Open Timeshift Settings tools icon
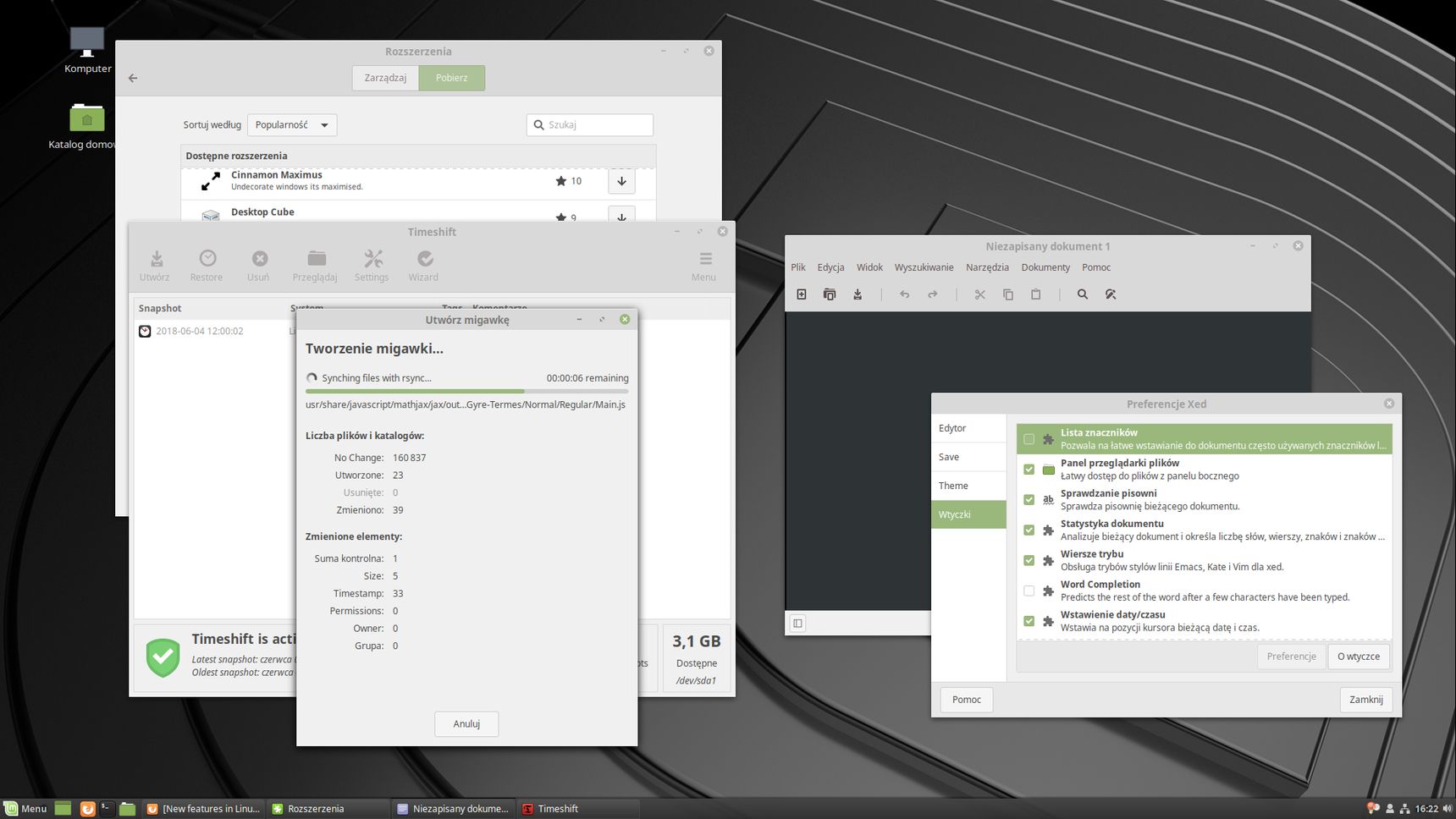The width and height of the screenshot is (1456, 819). [373, 258]
